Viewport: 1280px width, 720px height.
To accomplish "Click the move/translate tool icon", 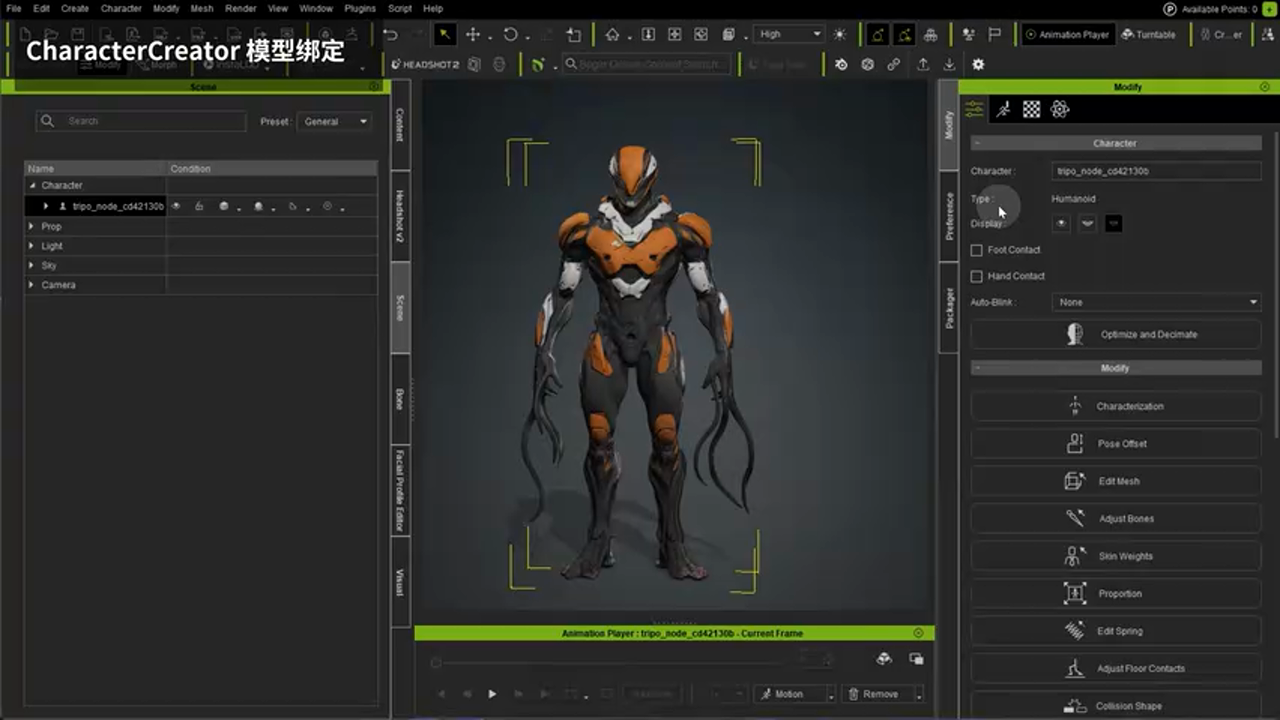I will click(473, 35).
